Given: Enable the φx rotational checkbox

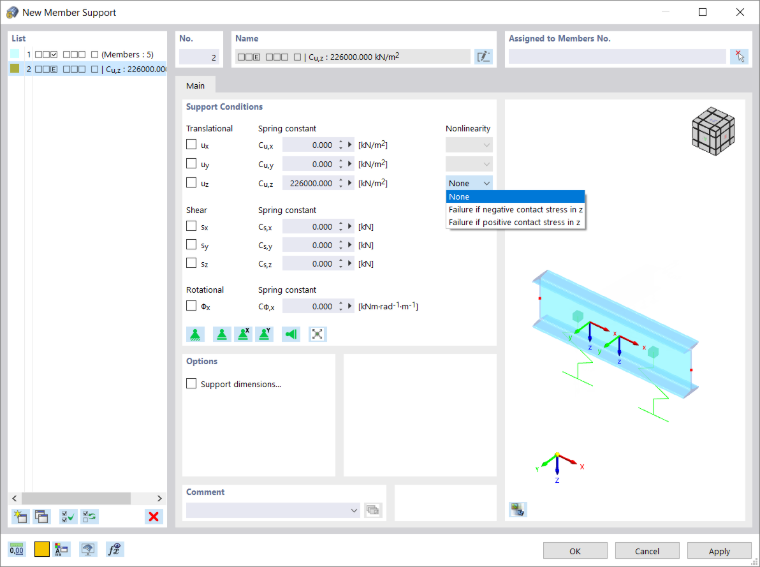Looking at the screenshot, I should click(x=191, y=306).
